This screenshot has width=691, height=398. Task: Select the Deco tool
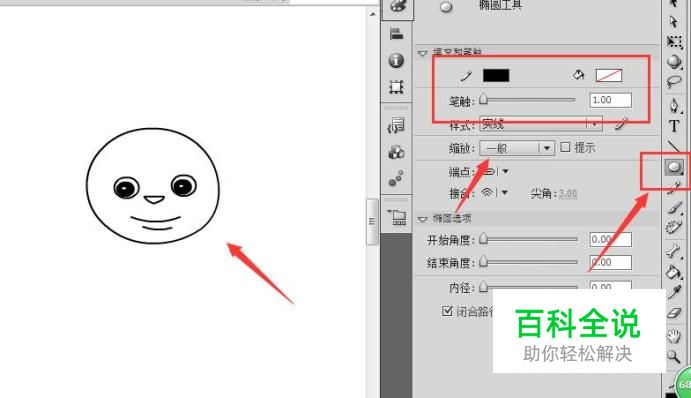tap(674, 227)
